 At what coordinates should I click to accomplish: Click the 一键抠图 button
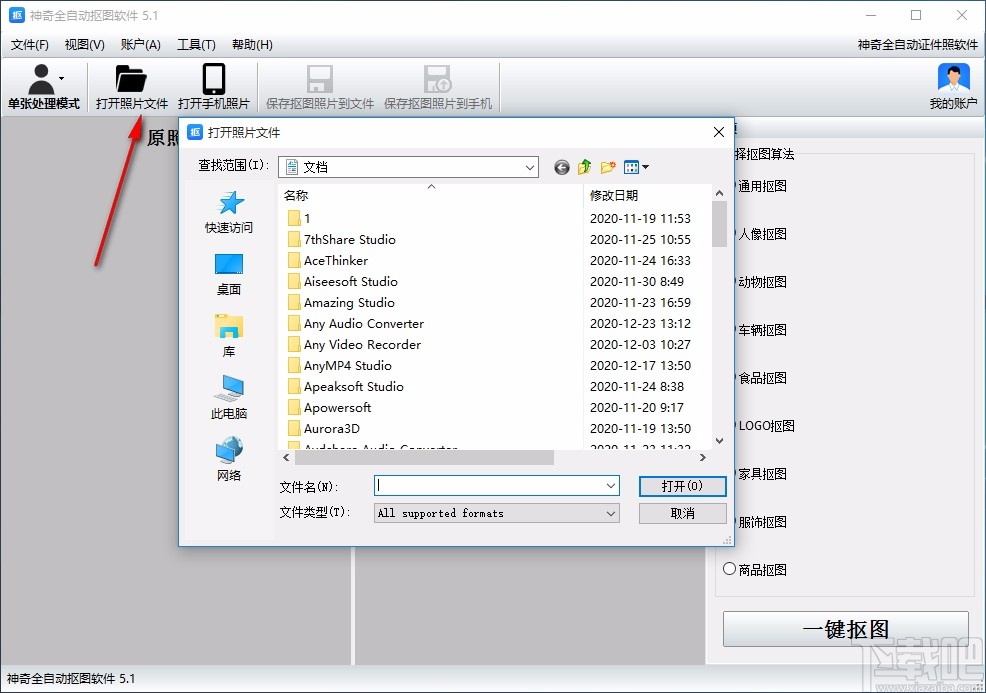click(x=845, y=629)
